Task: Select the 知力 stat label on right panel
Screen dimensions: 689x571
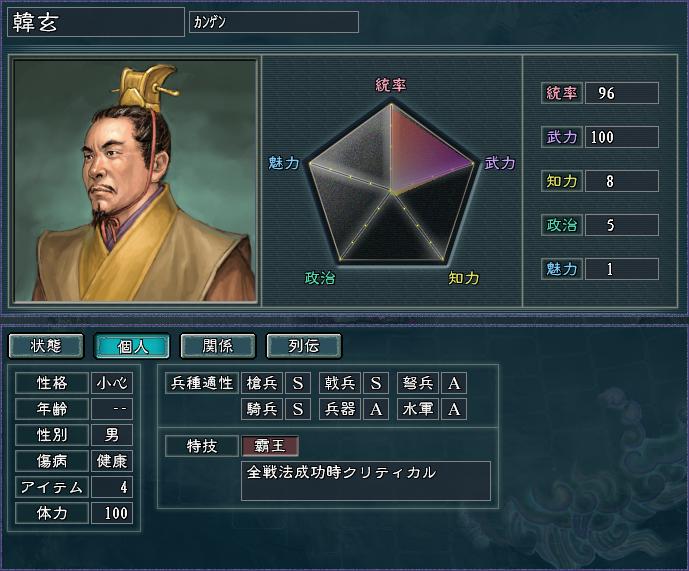Action: coord(562,181)
